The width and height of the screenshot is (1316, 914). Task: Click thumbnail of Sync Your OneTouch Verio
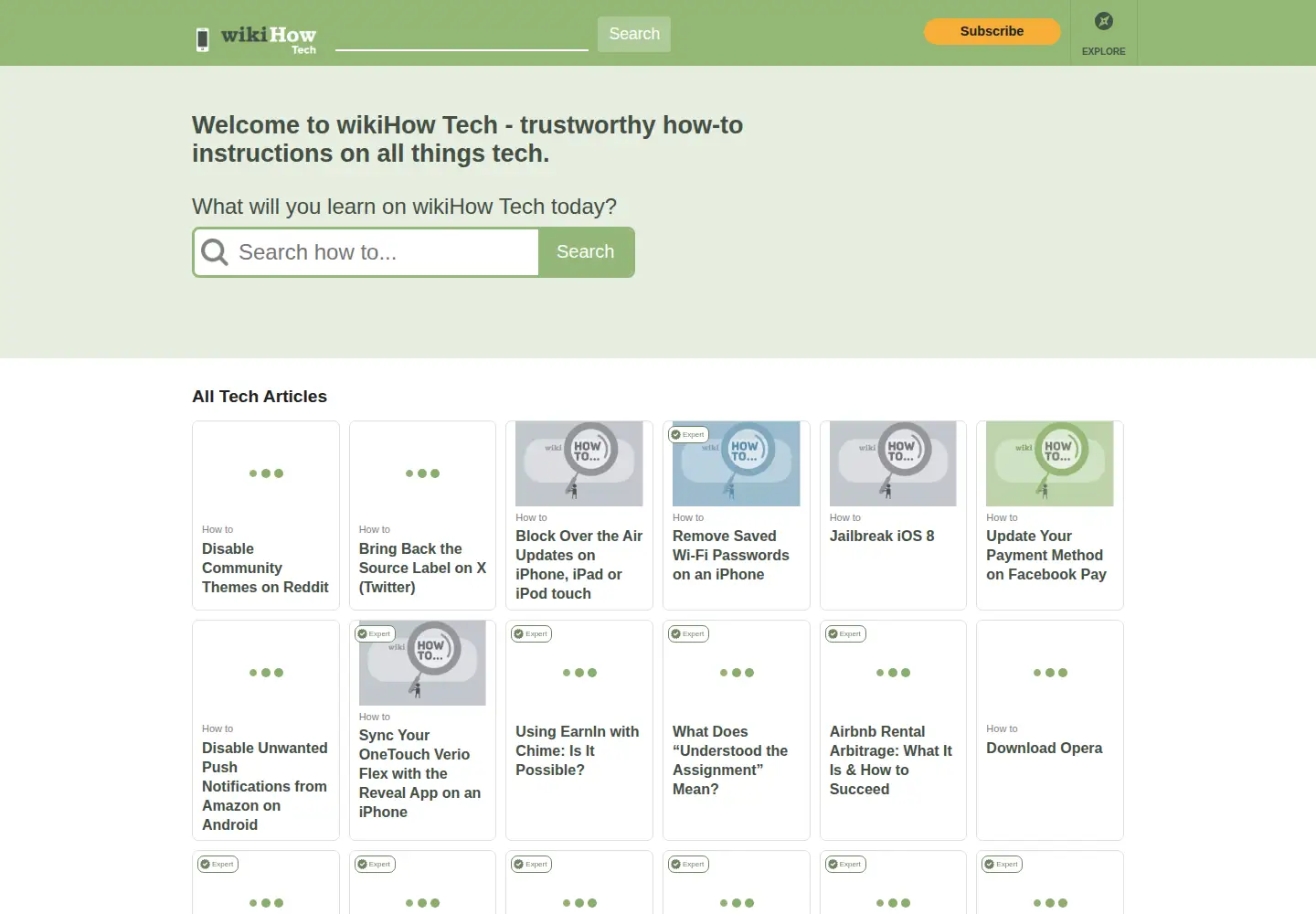click(422, 663)
